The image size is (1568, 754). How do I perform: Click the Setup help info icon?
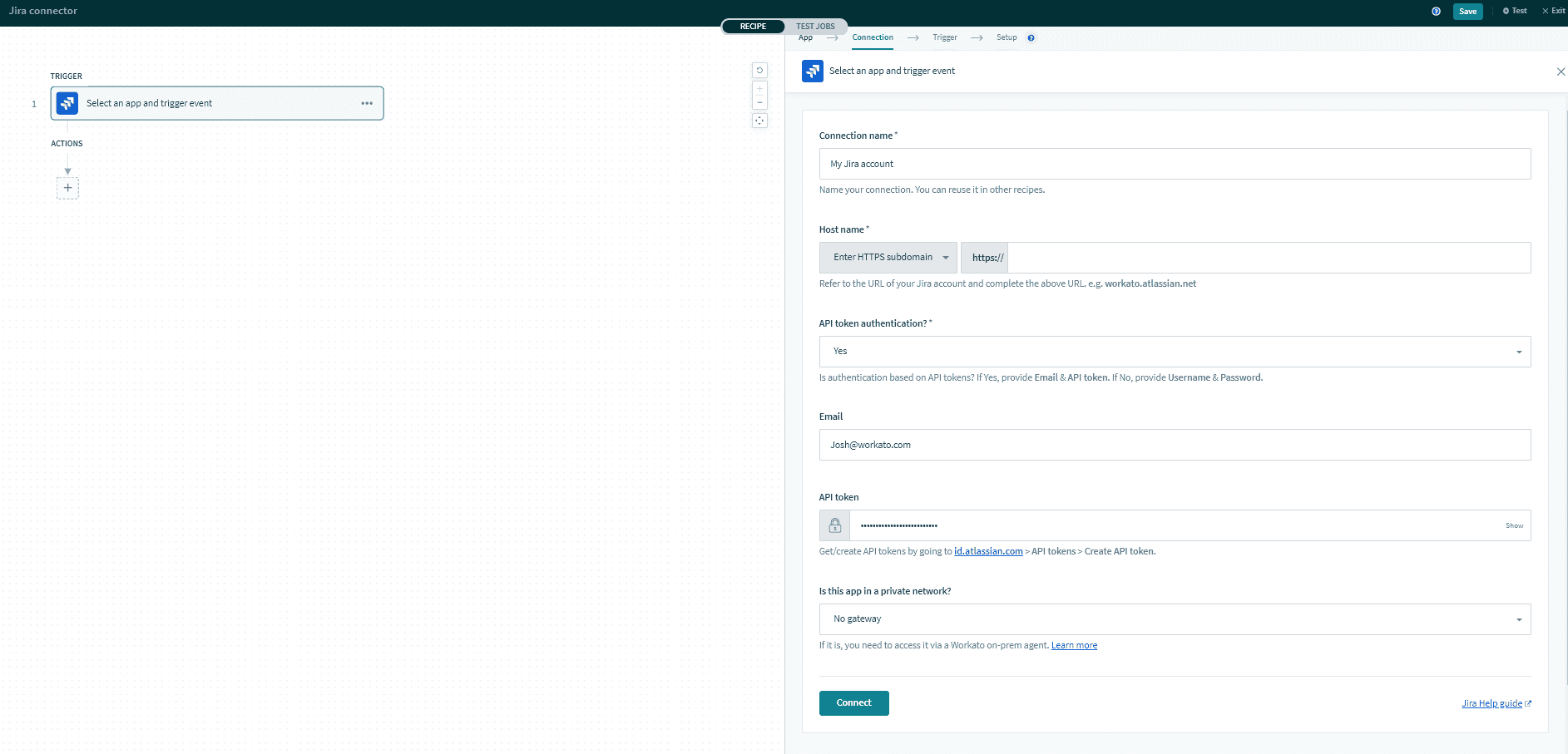1031,37
